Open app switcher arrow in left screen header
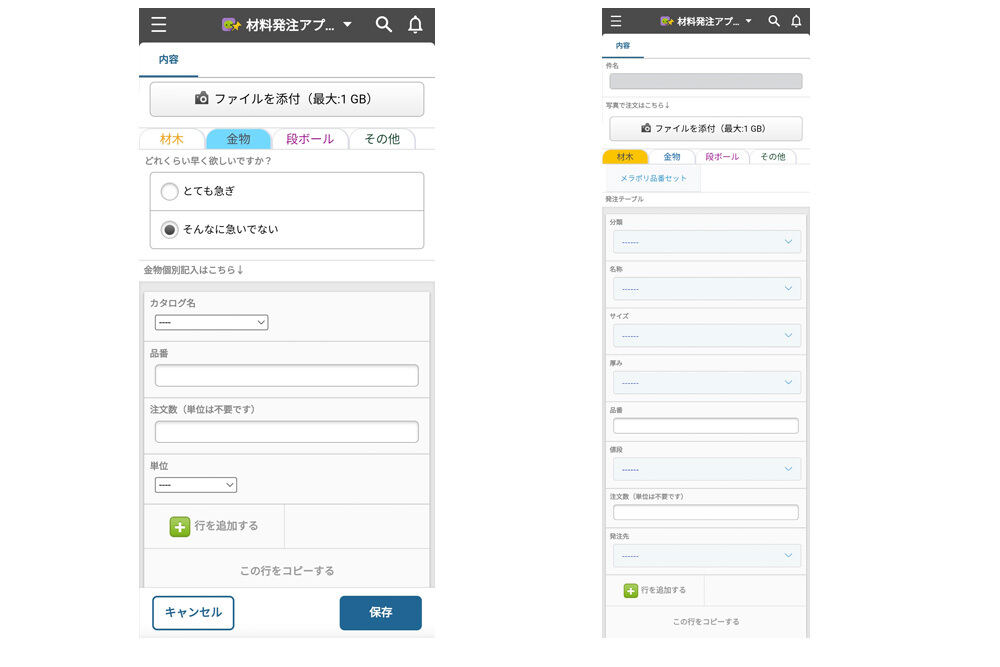Image resolution: width=1000 pixels, height=667 pixels. 348,25
